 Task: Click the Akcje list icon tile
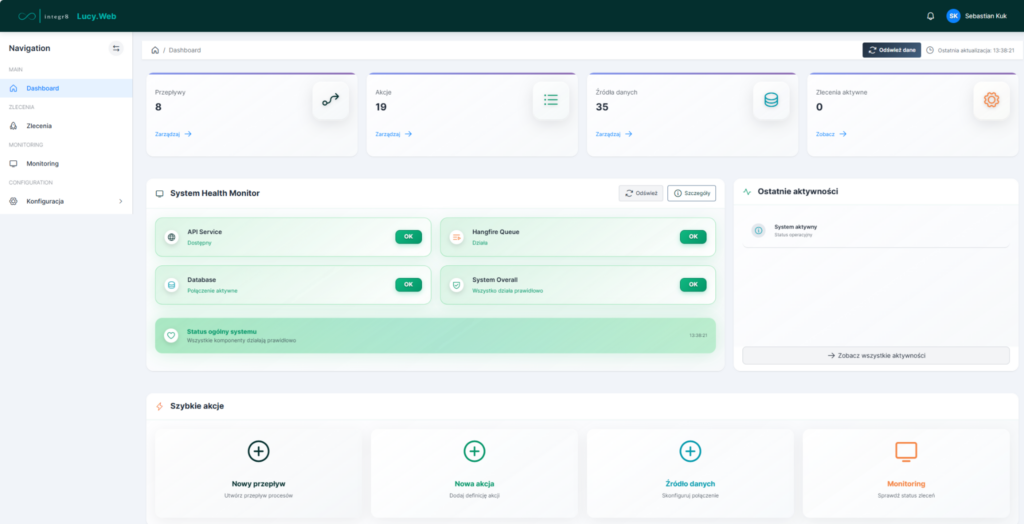coord(551,100)
